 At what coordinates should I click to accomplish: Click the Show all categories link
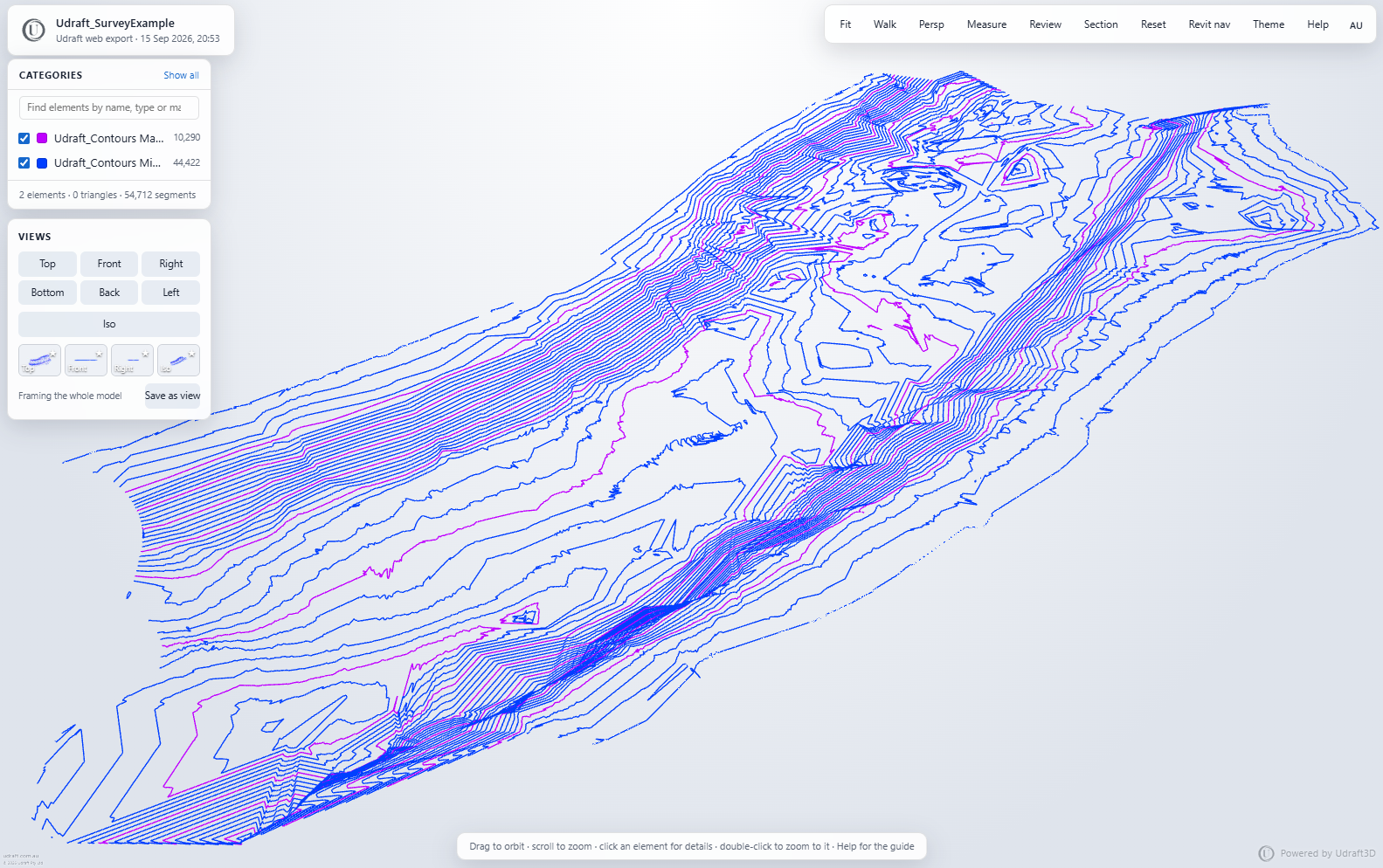(181, 75)
